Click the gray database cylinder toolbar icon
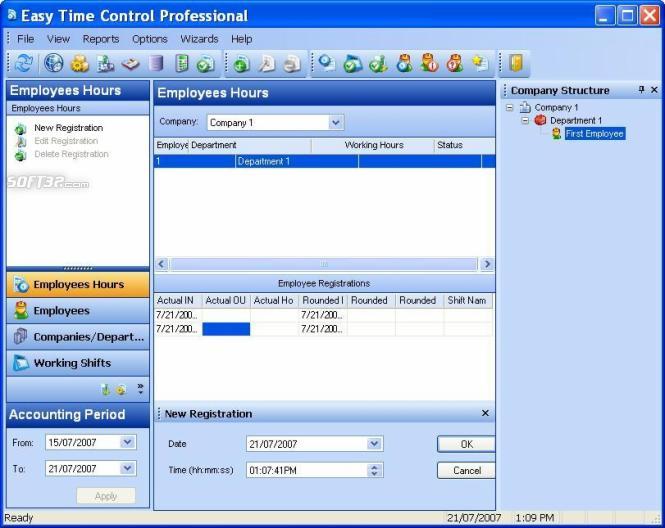This screenshot has height=528, width=665. tap(156, 64)
